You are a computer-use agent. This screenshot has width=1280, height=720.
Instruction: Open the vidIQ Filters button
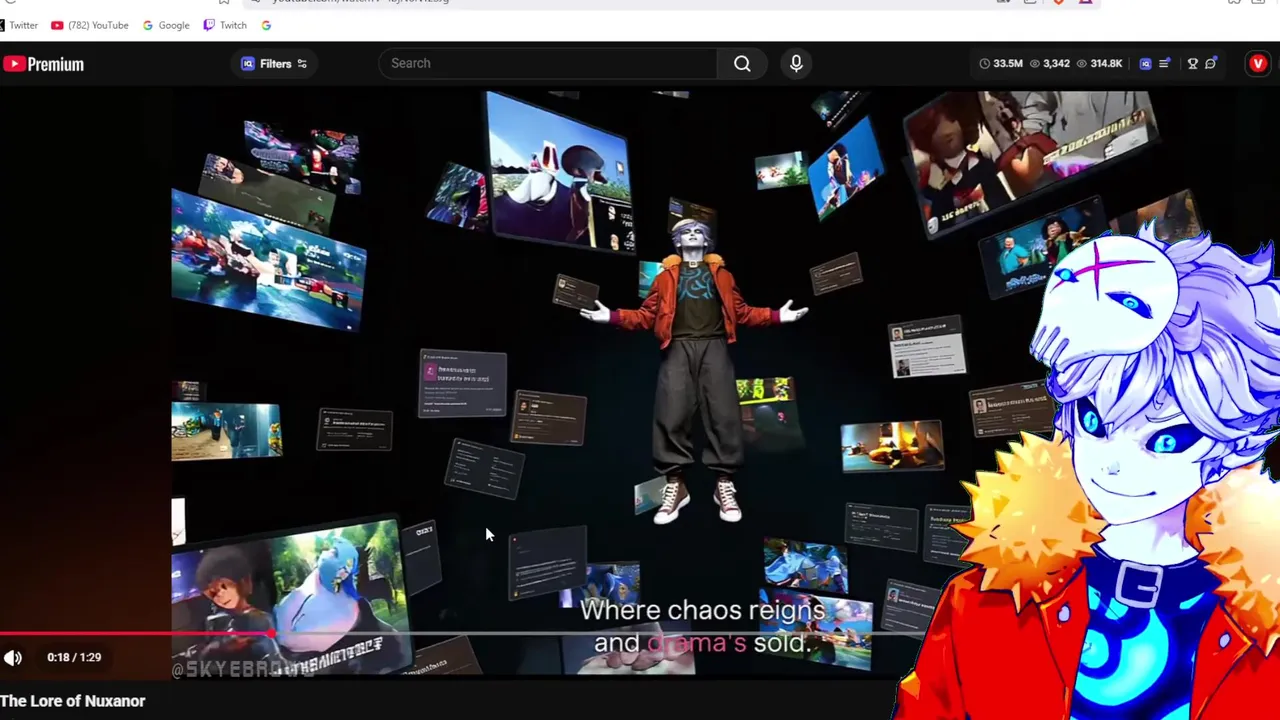[x=274, y=64]
